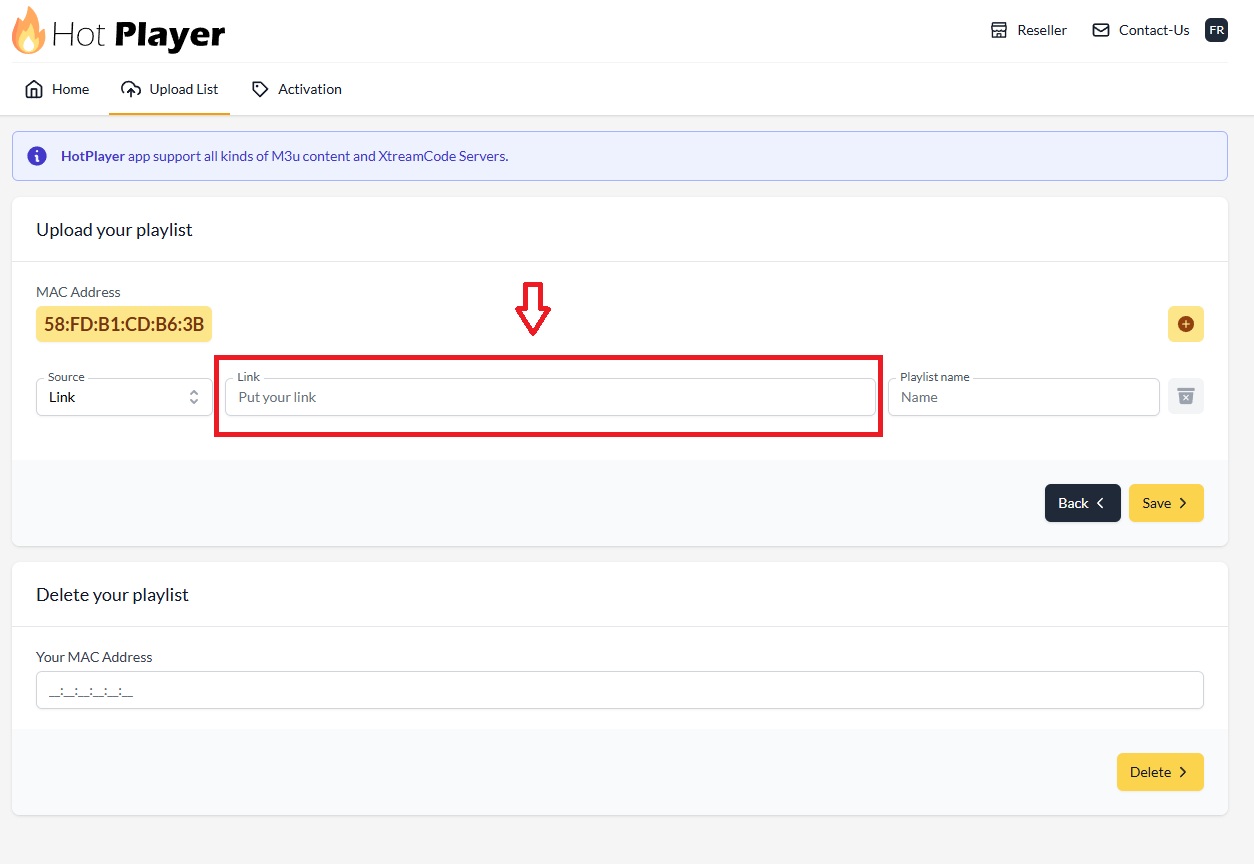This screenshot has width=1254, height=864.
Task: Remove playlist row with trash icon
Action: (x=1186, y=396)
